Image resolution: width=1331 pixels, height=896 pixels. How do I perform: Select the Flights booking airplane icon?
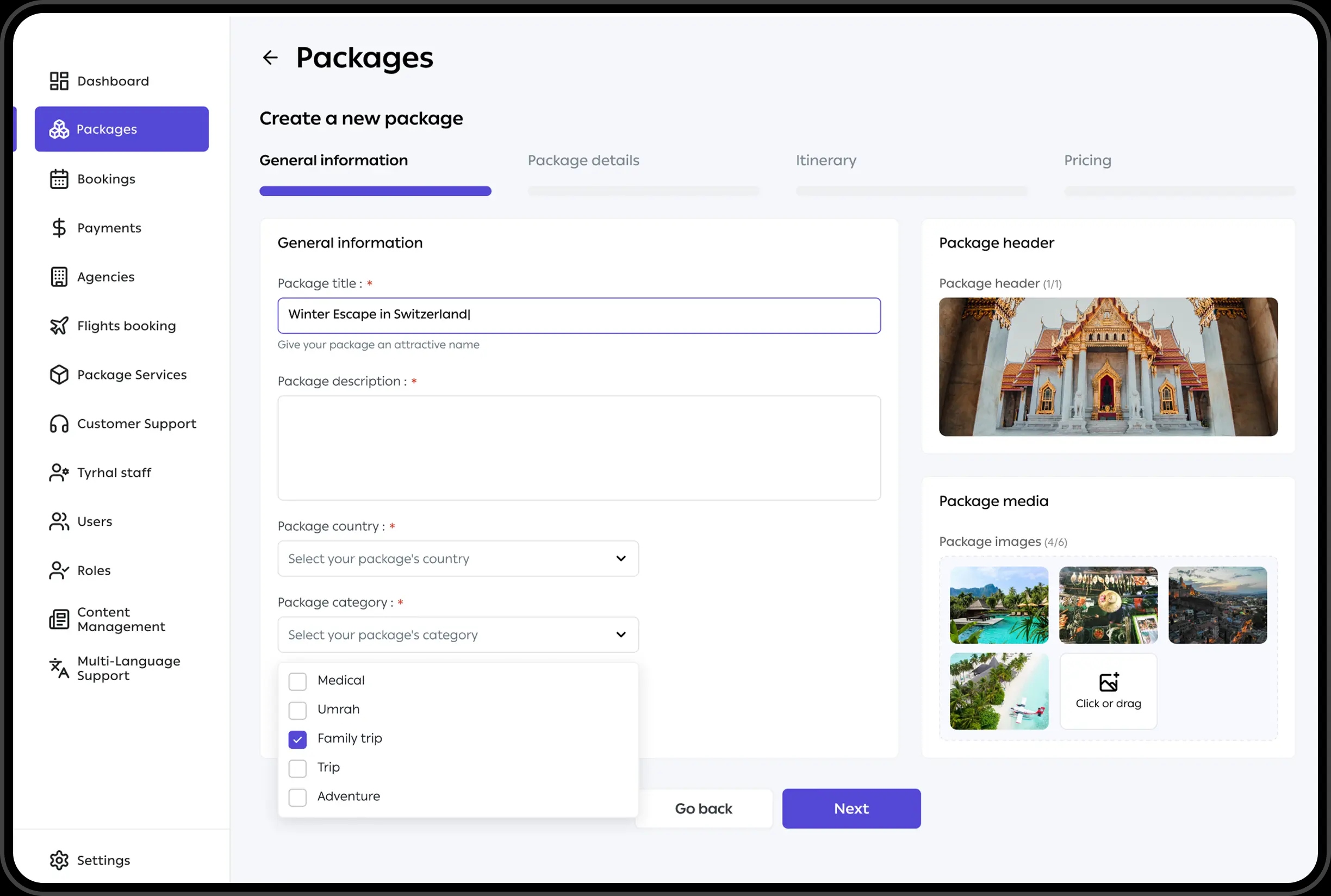pyautogui.click(x=59, y=326)
